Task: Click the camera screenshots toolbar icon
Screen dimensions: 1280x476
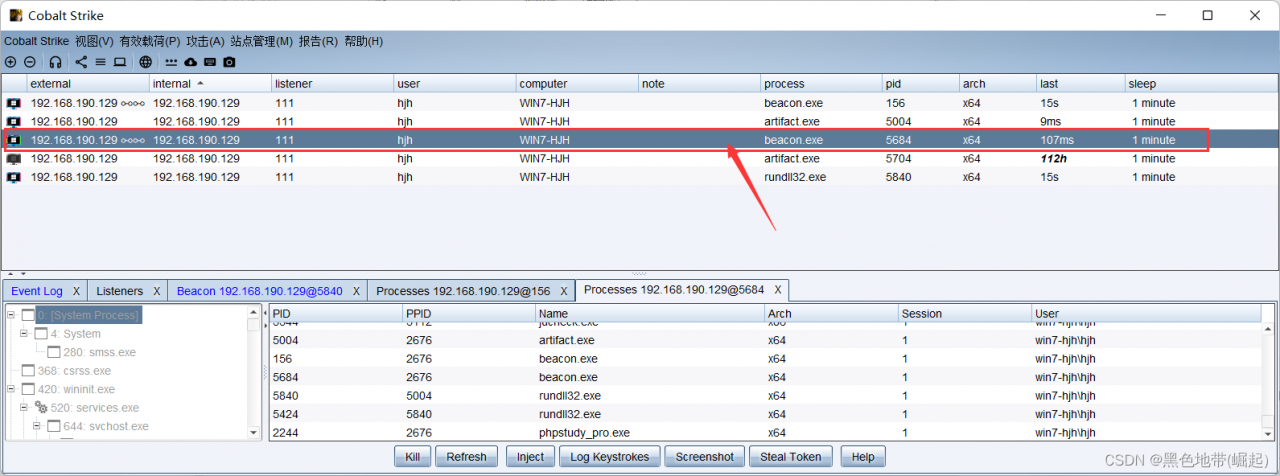Action: (229, 62)
